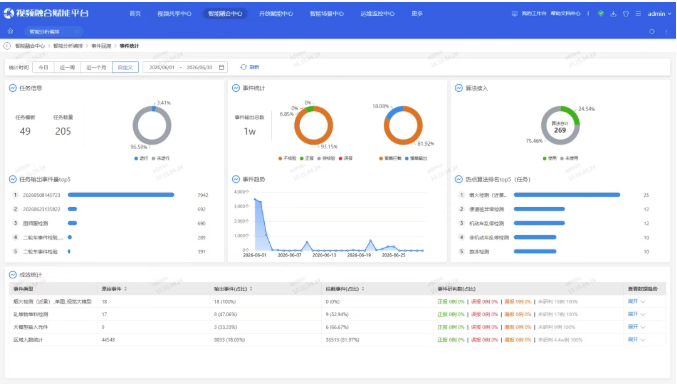Toggle green 正报 legend in 事件统计
This screenshot has width=677, height=384.
coord(307,159)
